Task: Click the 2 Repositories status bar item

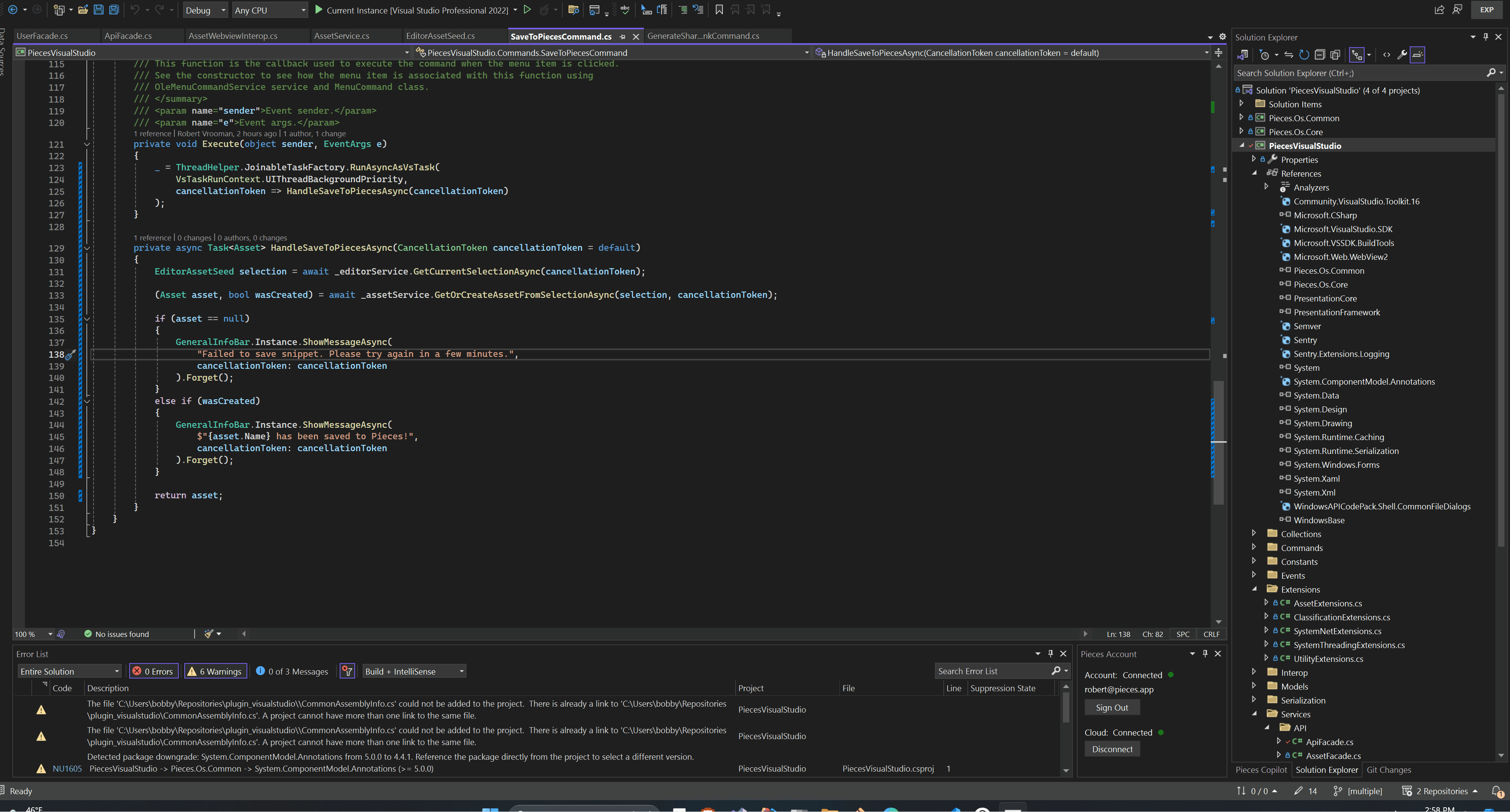Action: (x=1440, y=791)
